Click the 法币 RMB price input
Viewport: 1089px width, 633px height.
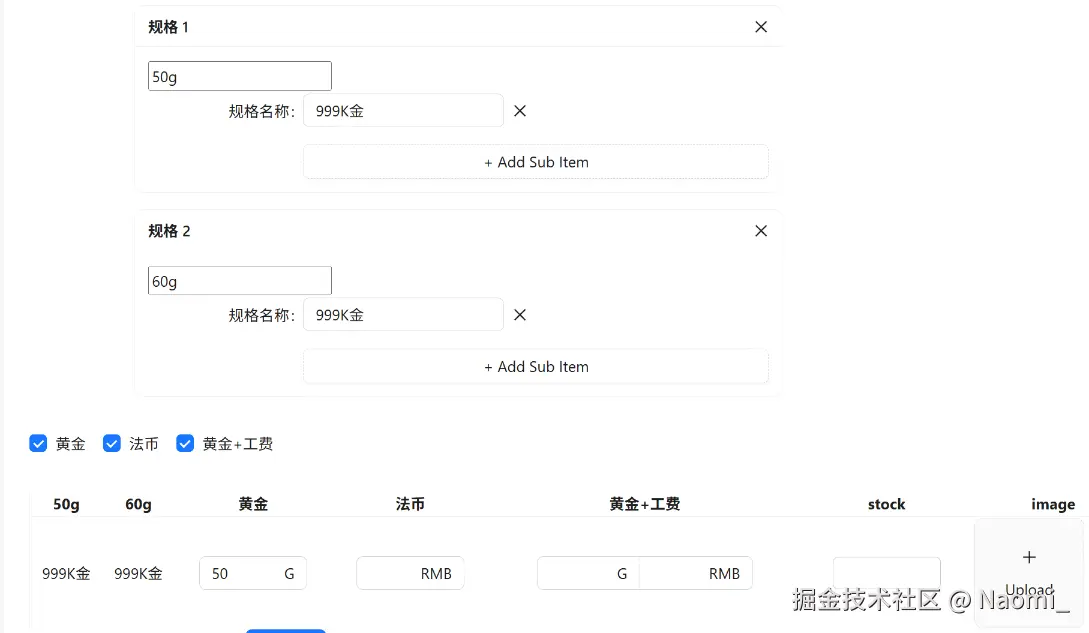[410, 573]
